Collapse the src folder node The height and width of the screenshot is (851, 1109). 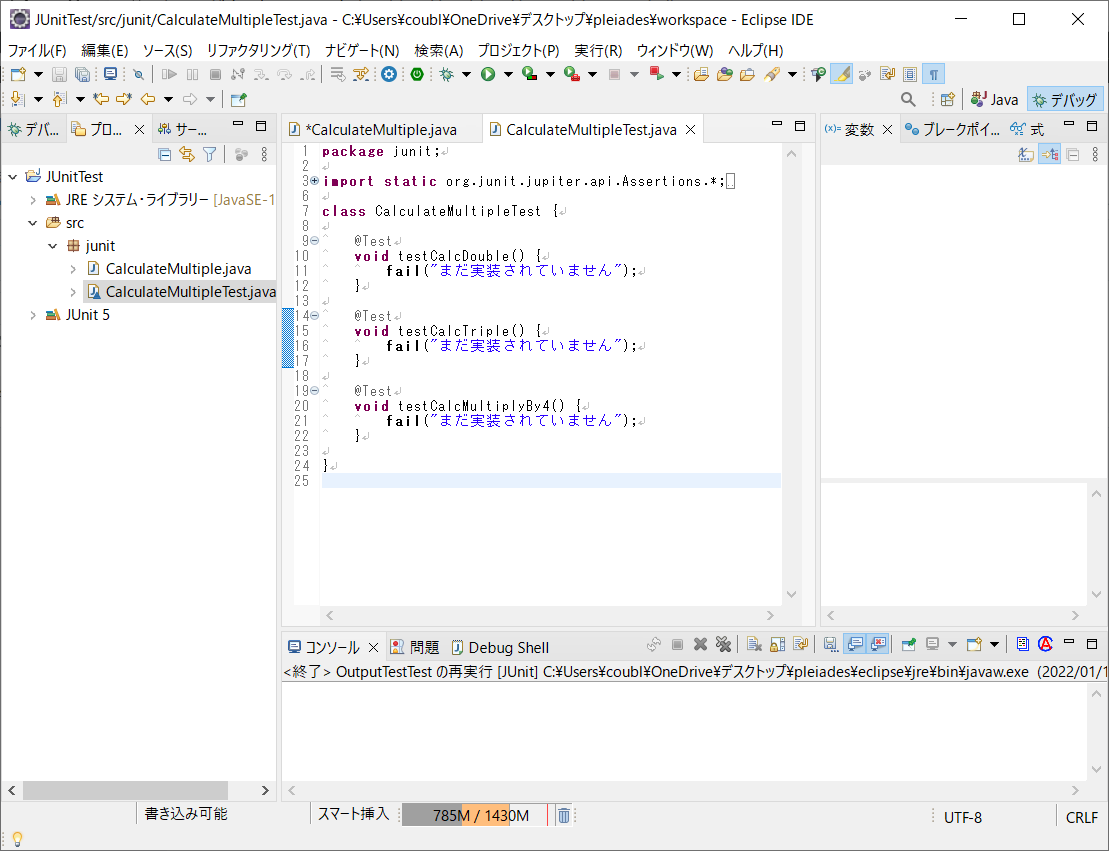pos(33,223)
